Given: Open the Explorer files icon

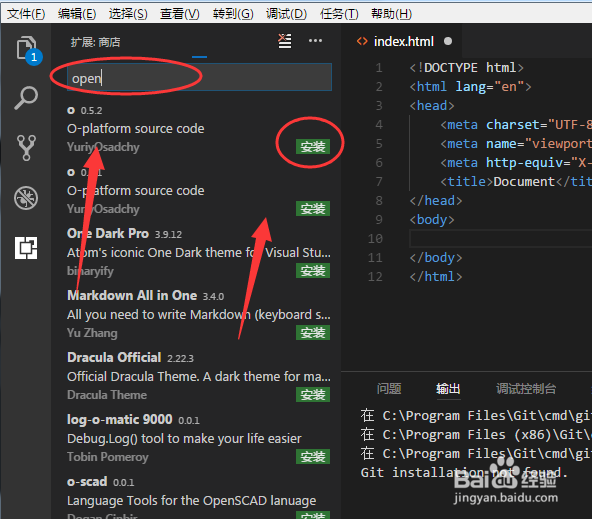Looking at the screenshot, I should (26, 48).
